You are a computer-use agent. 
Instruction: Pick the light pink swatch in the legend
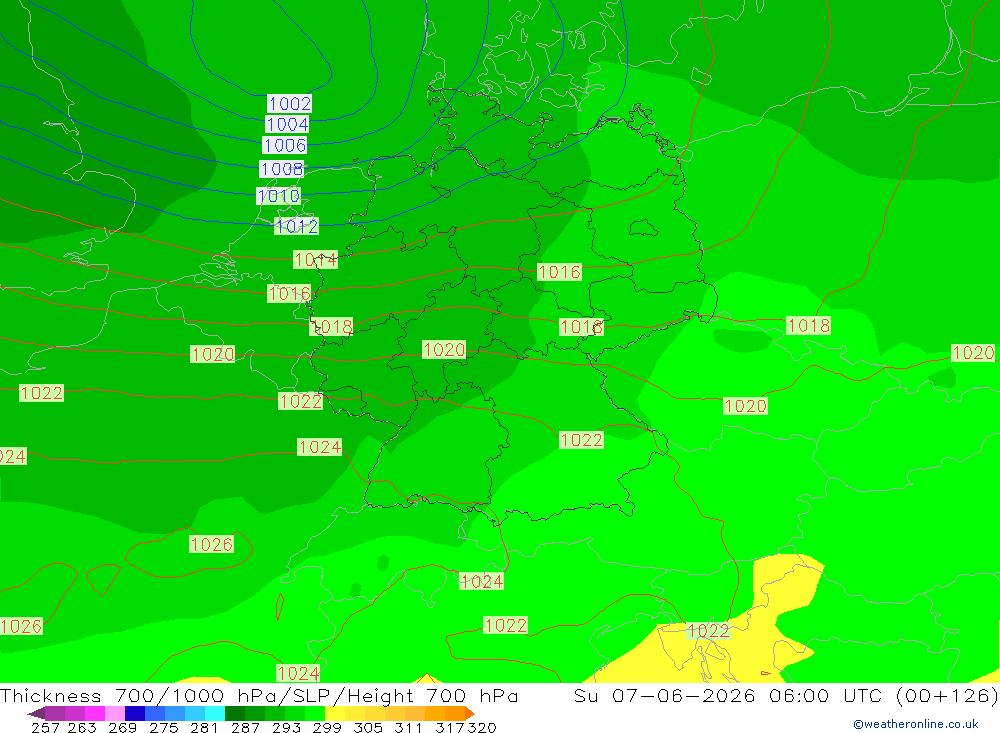[115, 713]
